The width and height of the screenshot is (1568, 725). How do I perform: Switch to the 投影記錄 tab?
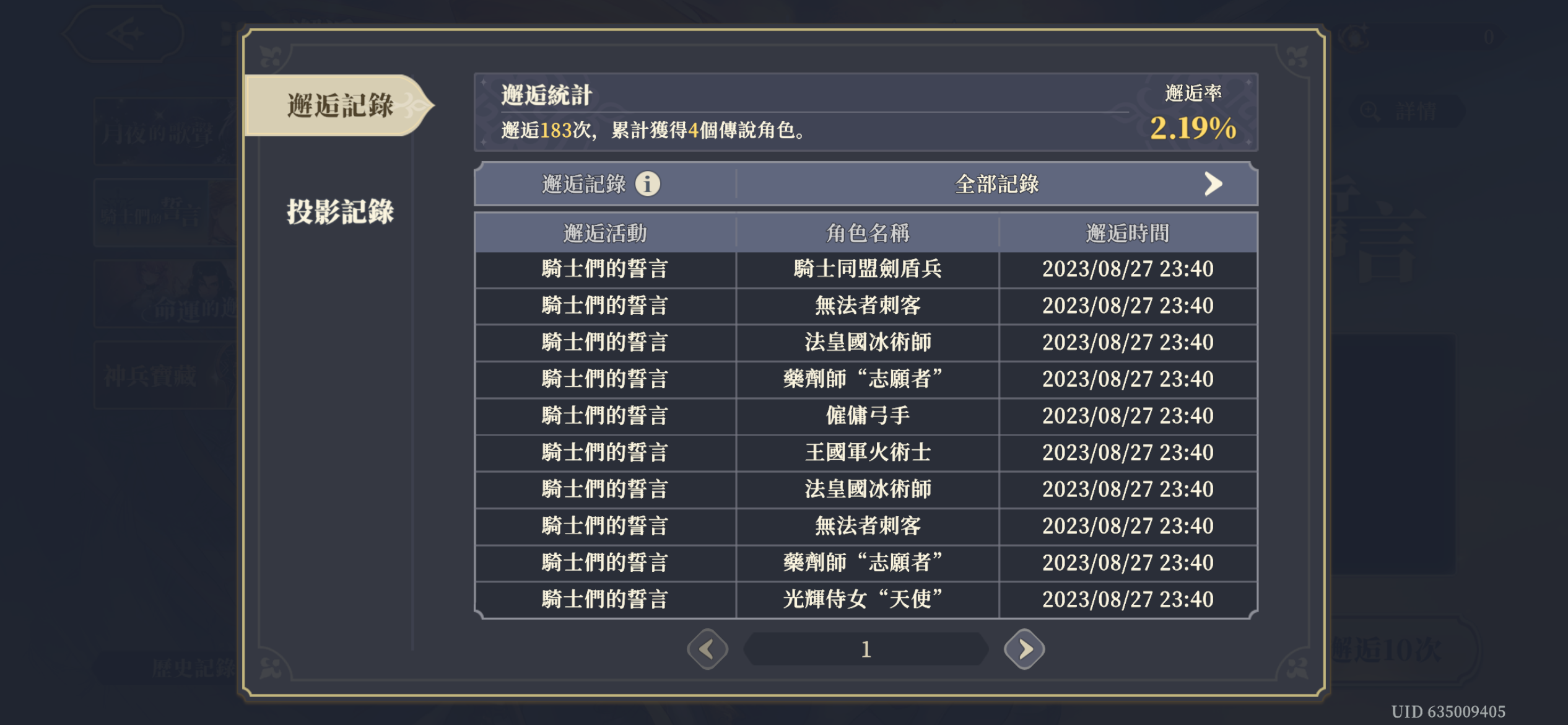(339, 212)
